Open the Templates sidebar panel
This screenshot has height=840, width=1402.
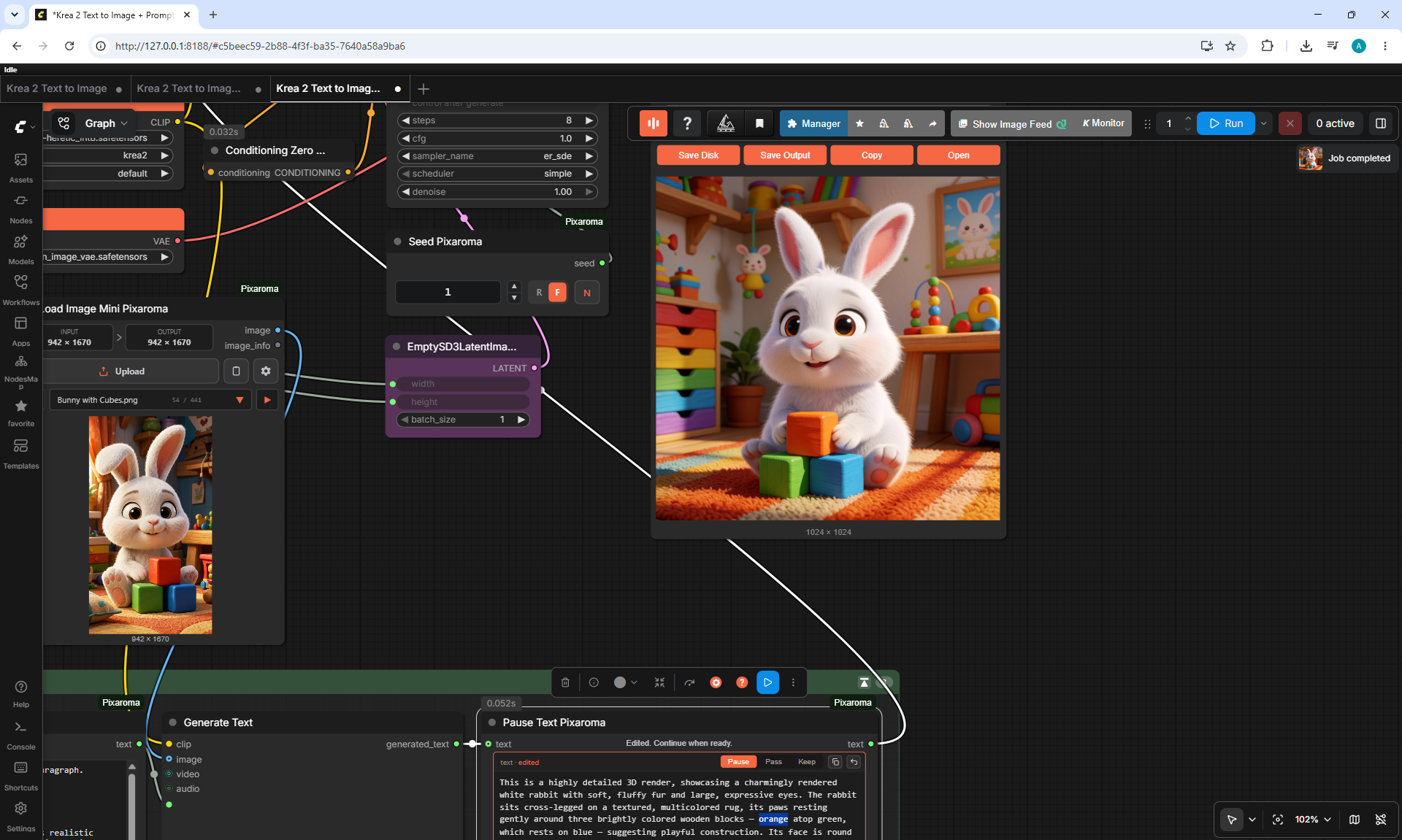(21, 453)
